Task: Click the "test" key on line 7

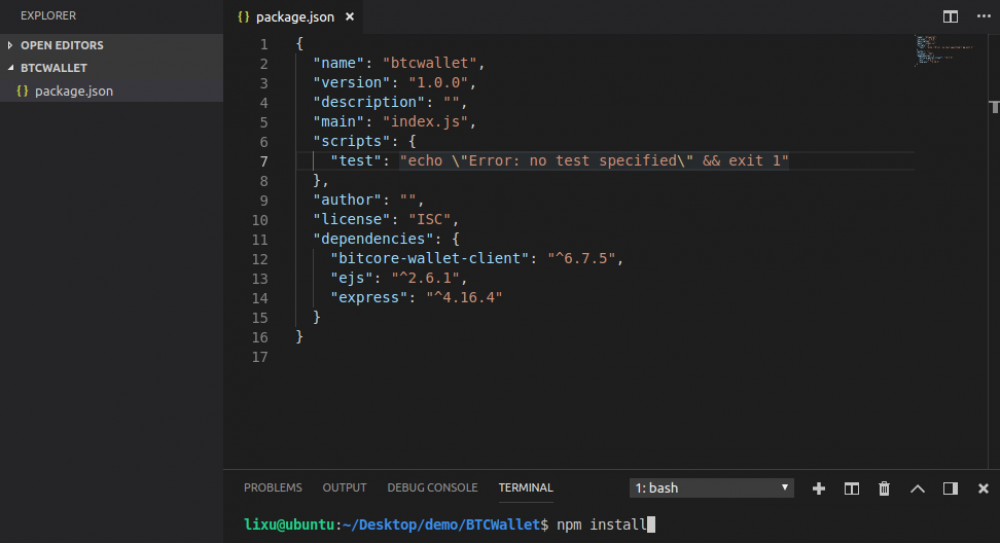Action: click(x=355, y=161)
